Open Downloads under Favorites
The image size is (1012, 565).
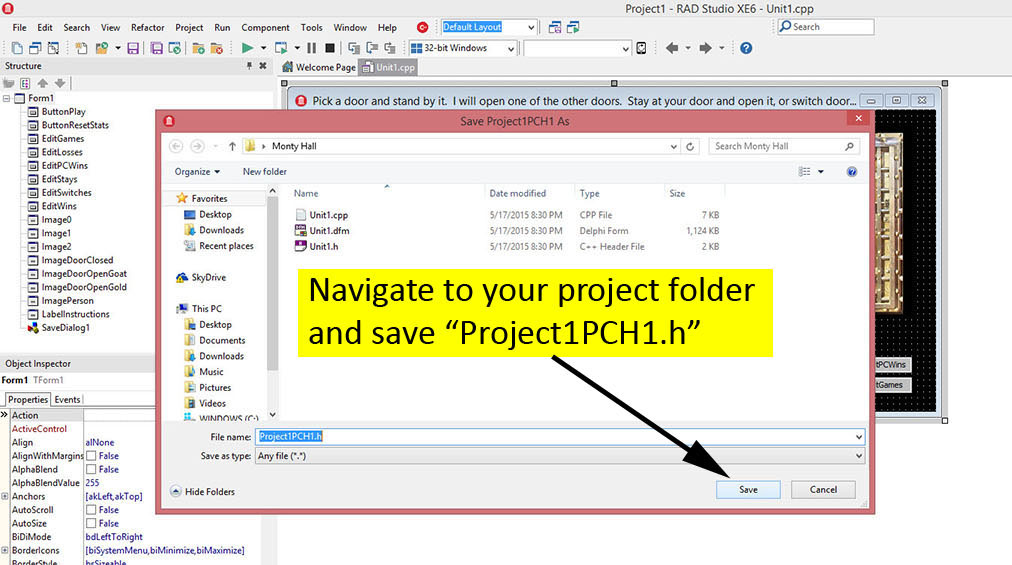tap(221, 230)
